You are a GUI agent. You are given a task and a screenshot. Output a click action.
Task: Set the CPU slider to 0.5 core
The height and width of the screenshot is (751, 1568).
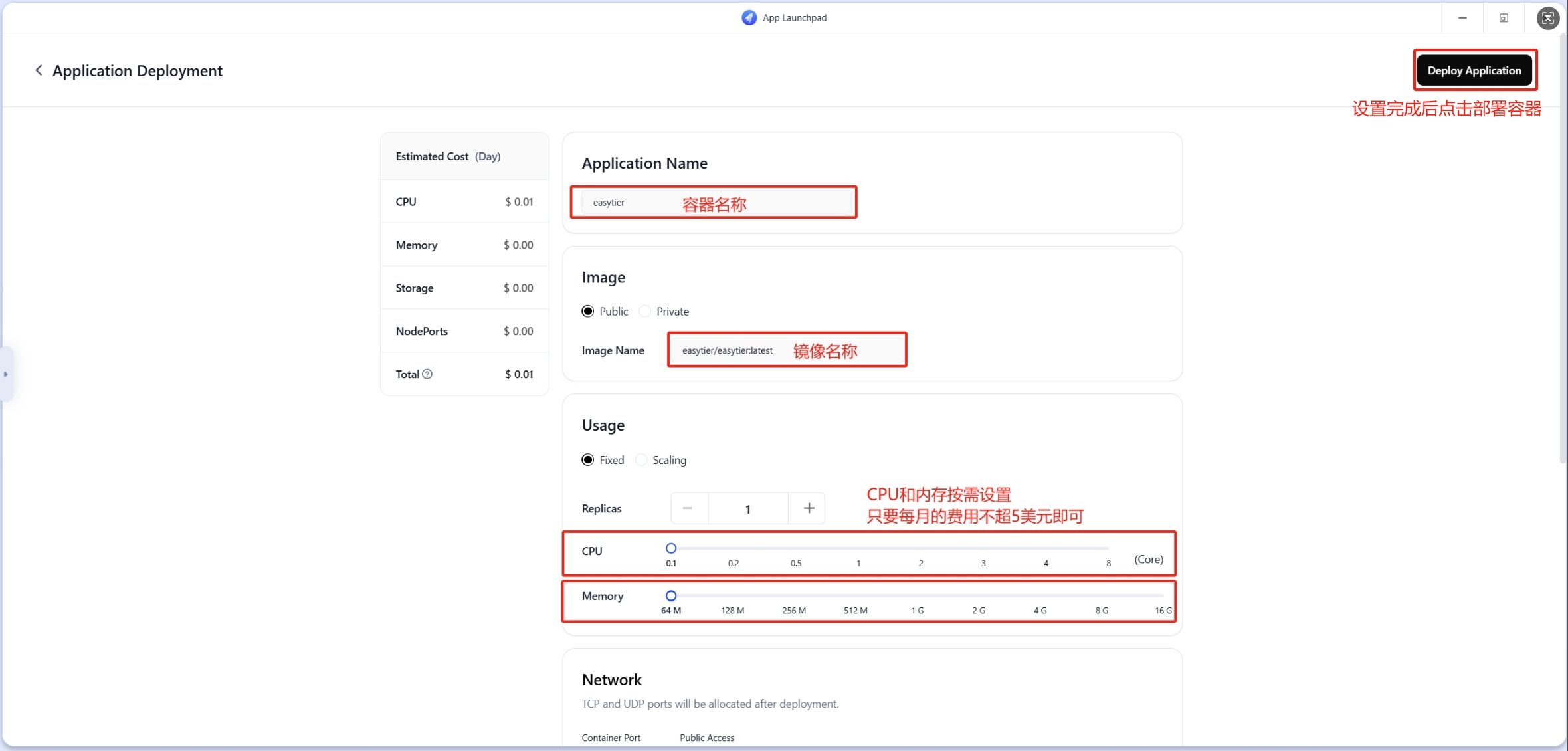[796, 548]
